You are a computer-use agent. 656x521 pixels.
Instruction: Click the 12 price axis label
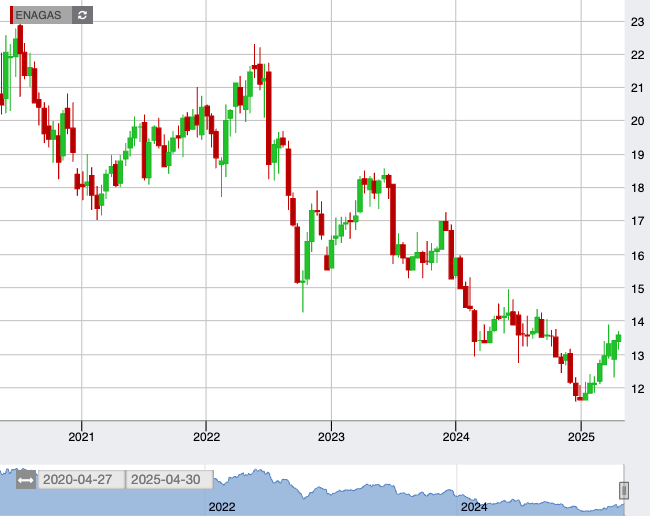638,389
